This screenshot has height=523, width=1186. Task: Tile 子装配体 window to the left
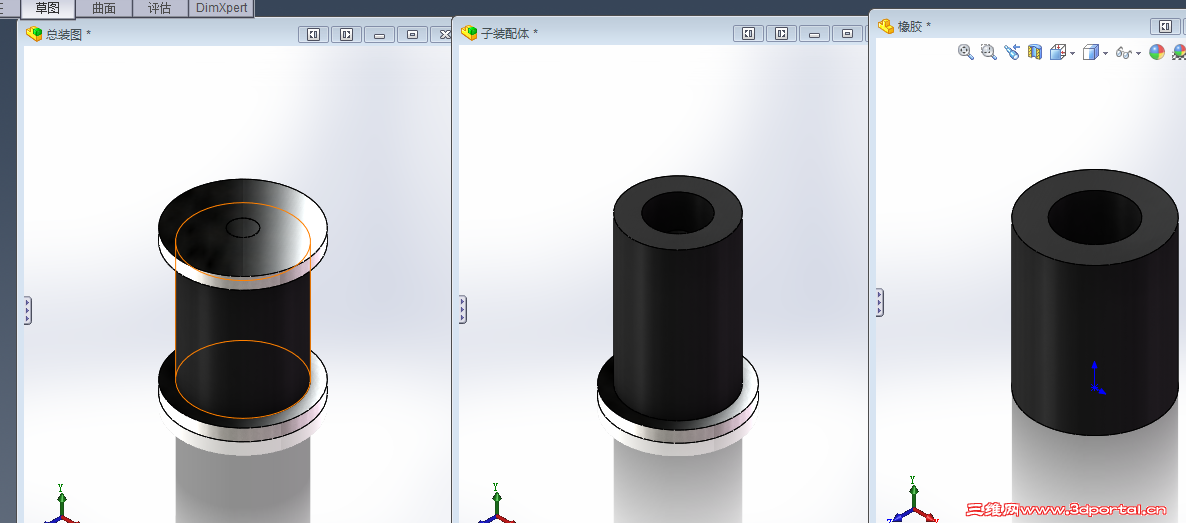748,33
